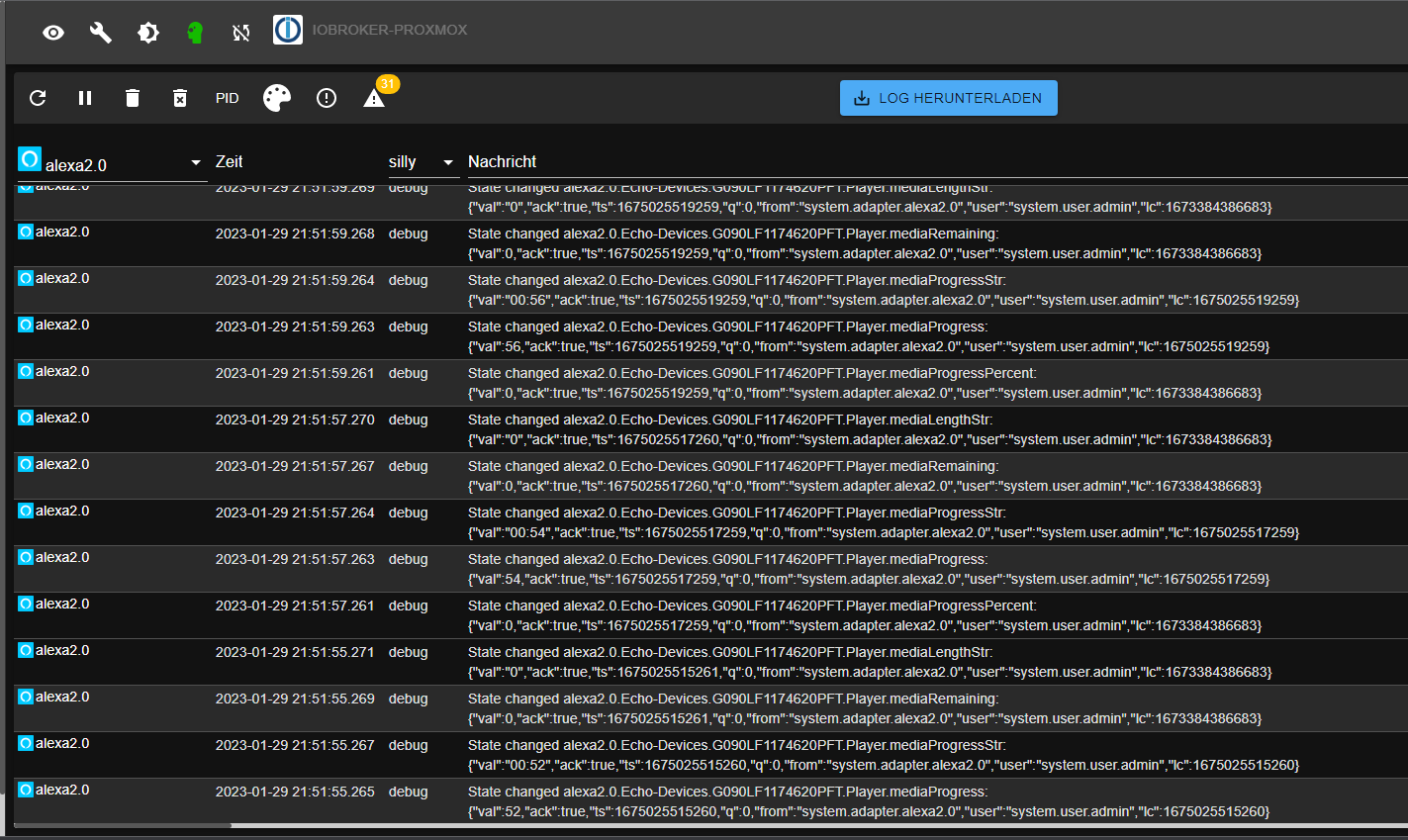Select timestamp 2023-01-29 21:51:59.261
1408x840 pixels.
point(295,373)
